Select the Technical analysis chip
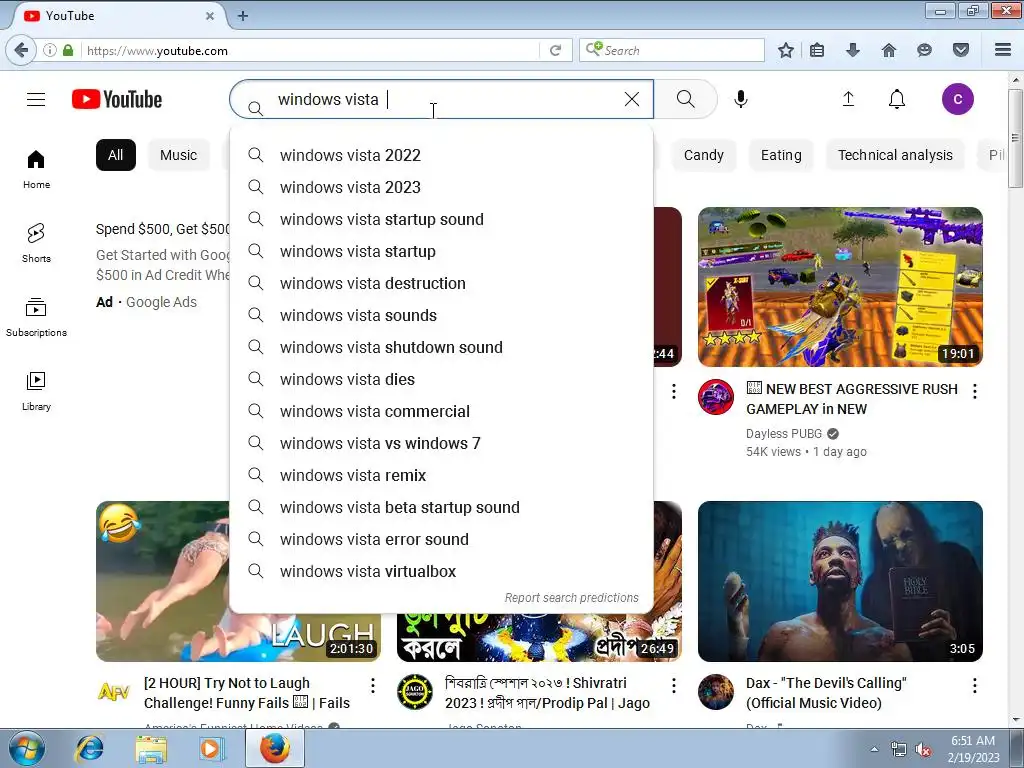Viewport: 1024px width, 768px height. click(x=895, y=155)
